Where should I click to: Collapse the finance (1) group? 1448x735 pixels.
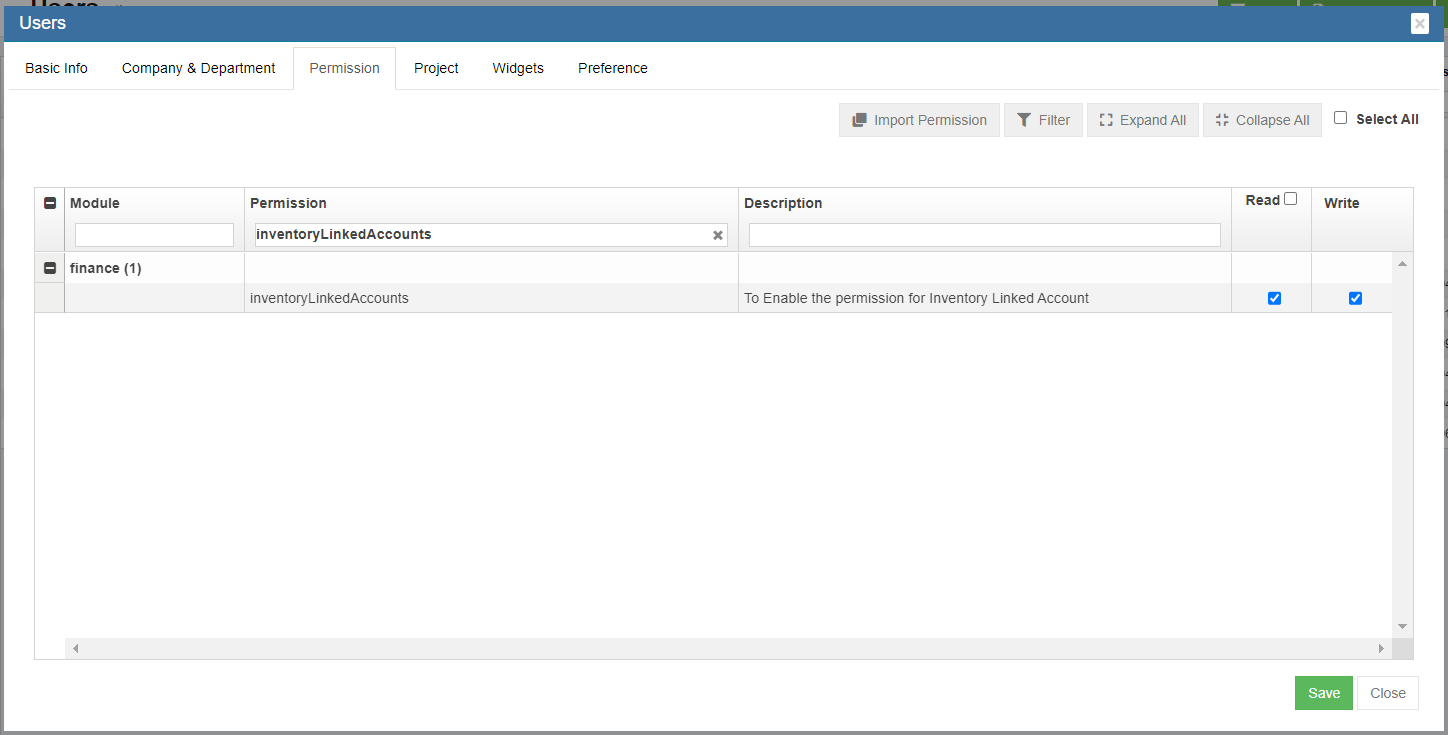[x=50, y=268]
